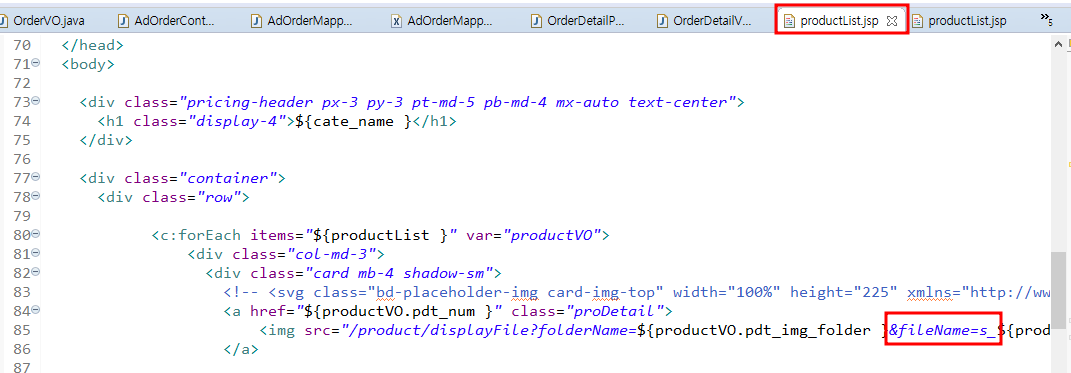Place cursor on the </head> line

click(92, 46)
